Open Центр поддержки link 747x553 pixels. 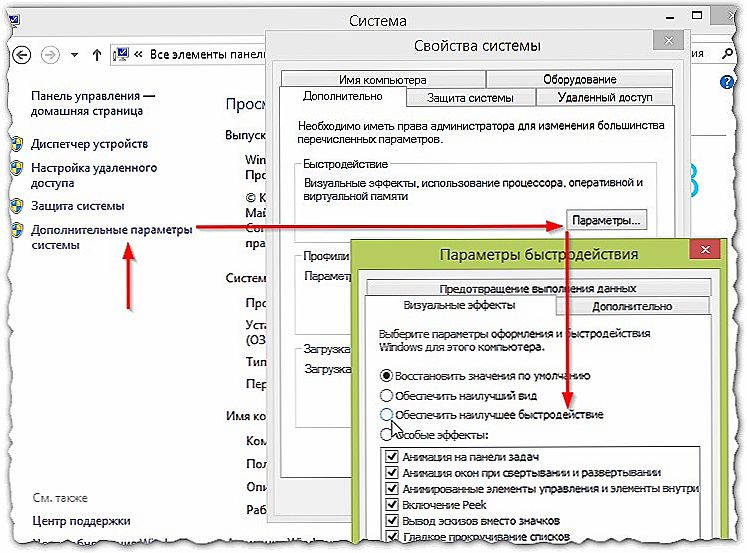pos(81,521)
